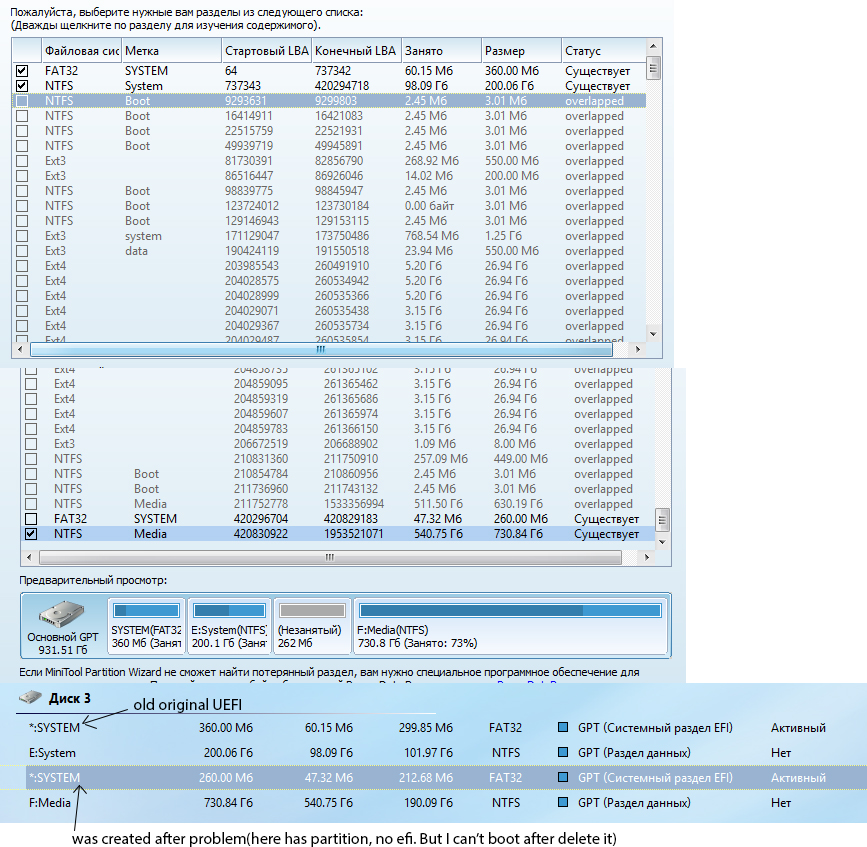Select the (Незанятый) 262 Мб block in preview
This screenshot has width=867, height=847.
point(311,627)
